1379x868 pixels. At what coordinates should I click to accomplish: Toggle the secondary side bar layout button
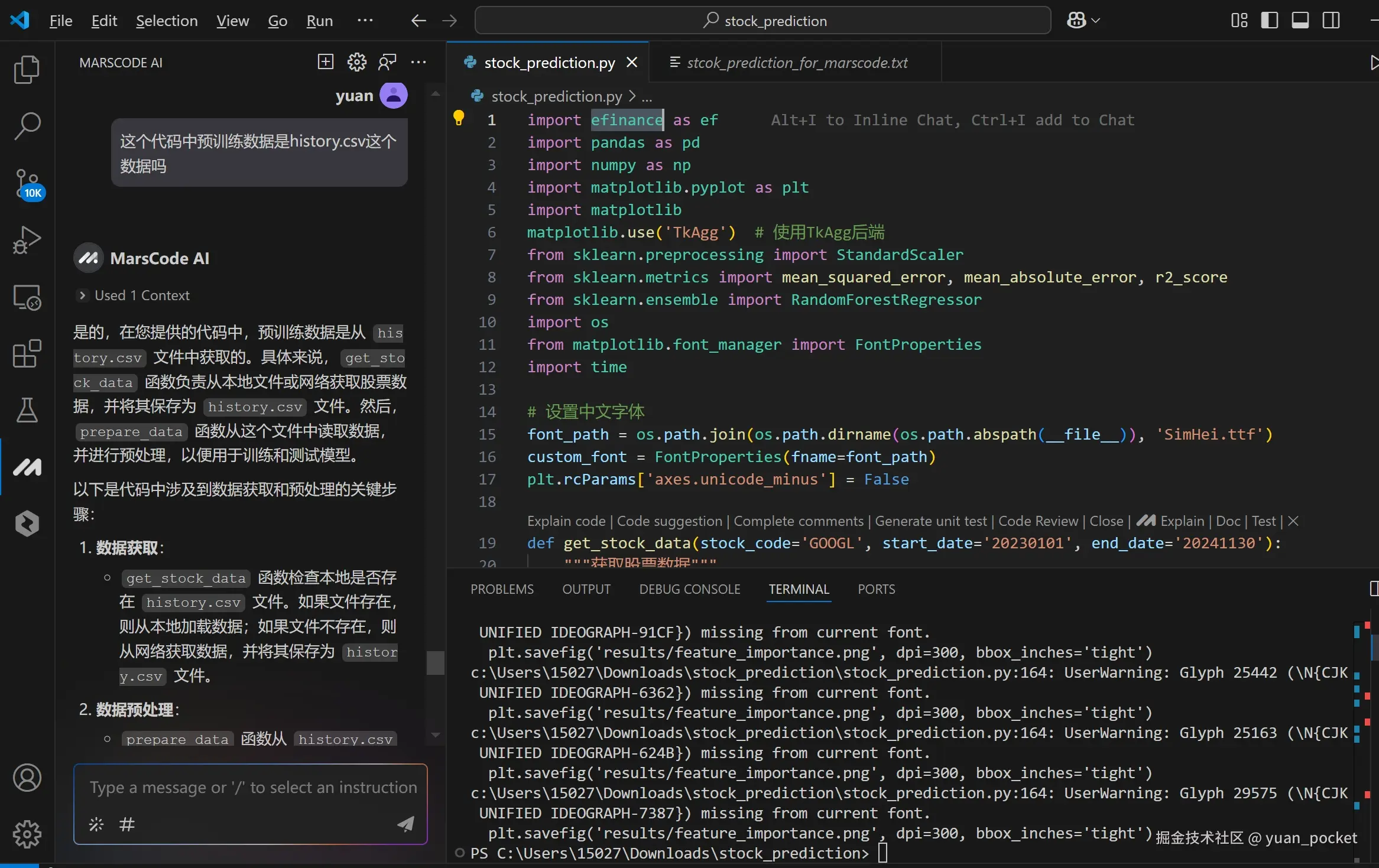tap(1331, 21)
